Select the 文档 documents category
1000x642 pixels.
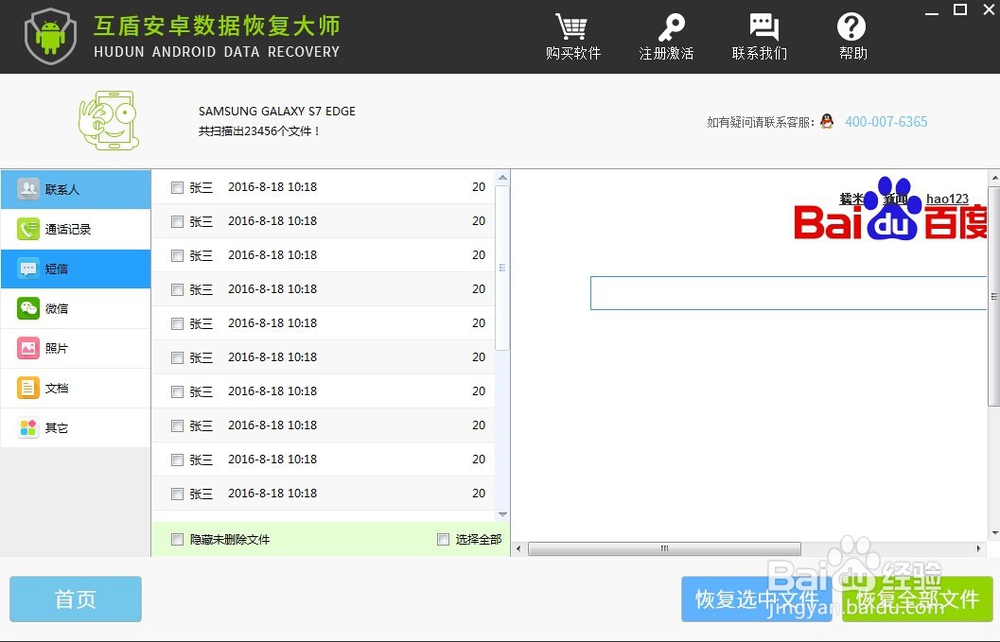pos(75,388)
